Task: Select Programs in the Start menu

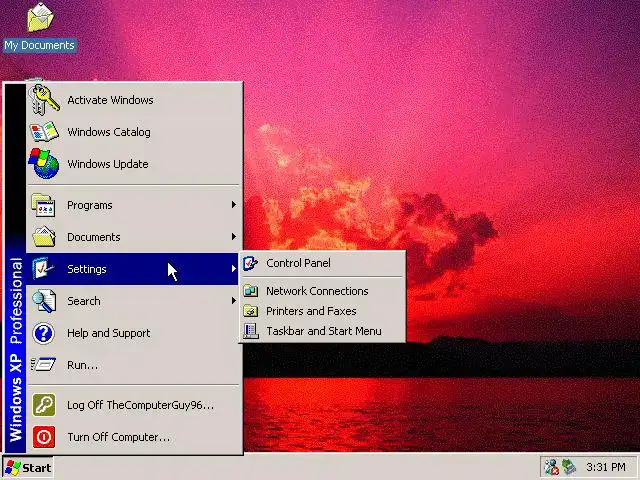Action: (x=134, y=205)
